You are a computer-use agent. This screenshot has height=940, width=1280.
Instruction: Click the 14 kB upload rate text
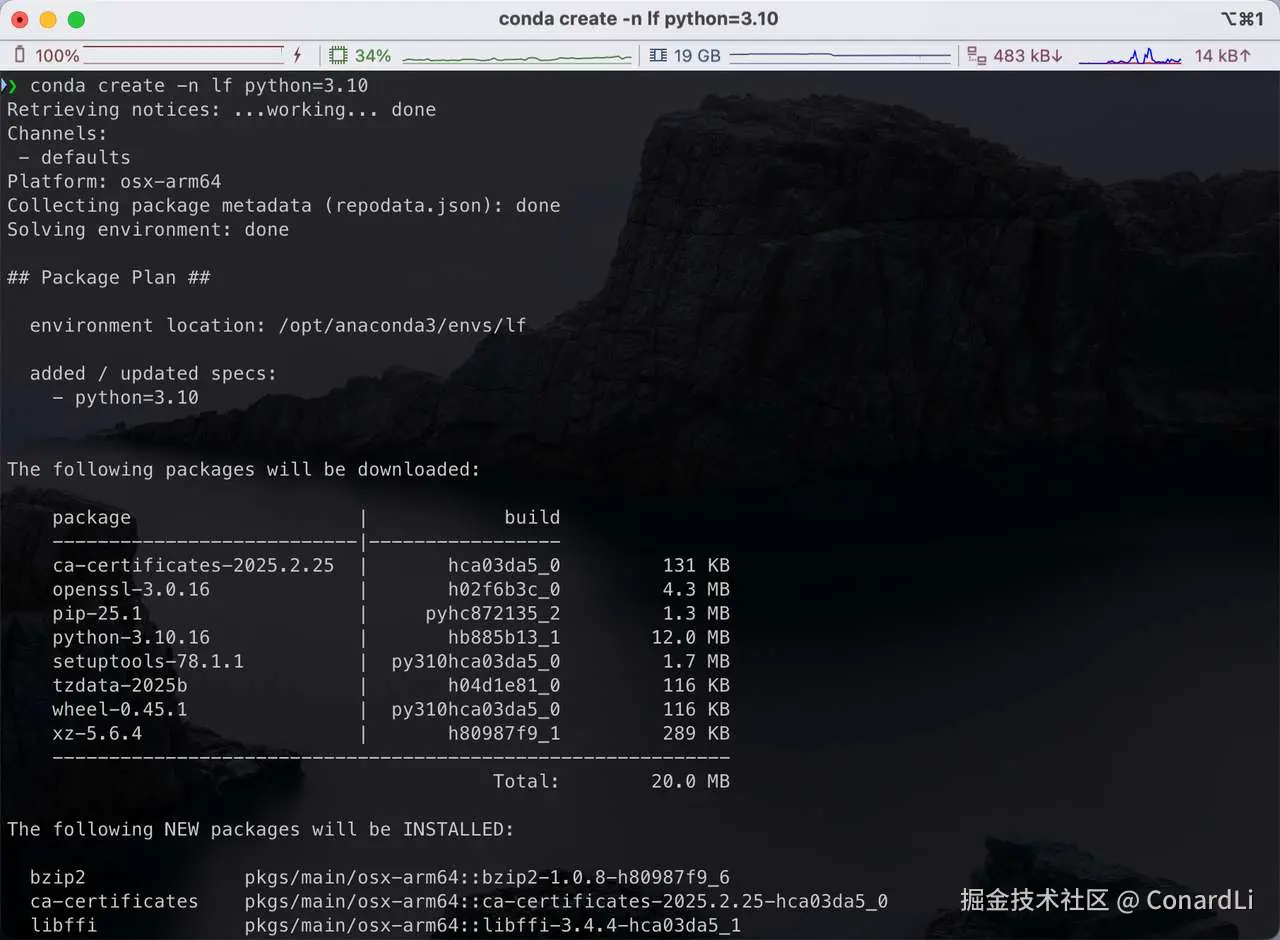1222,56
